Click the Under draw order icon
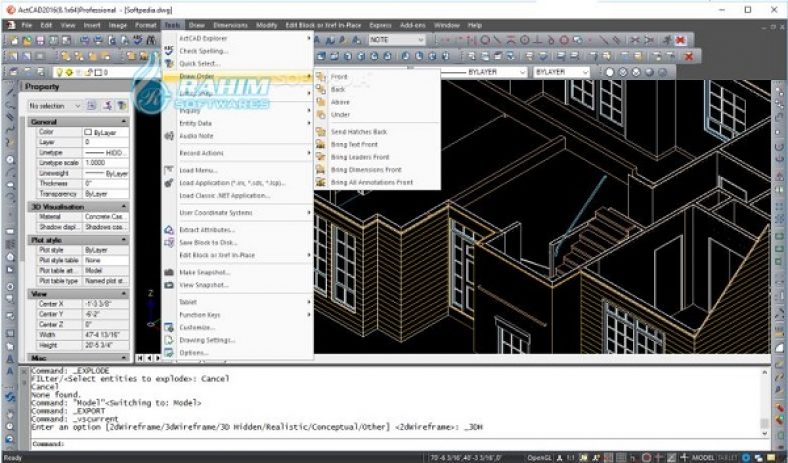 pyautogui.click(x=321, y=115)
